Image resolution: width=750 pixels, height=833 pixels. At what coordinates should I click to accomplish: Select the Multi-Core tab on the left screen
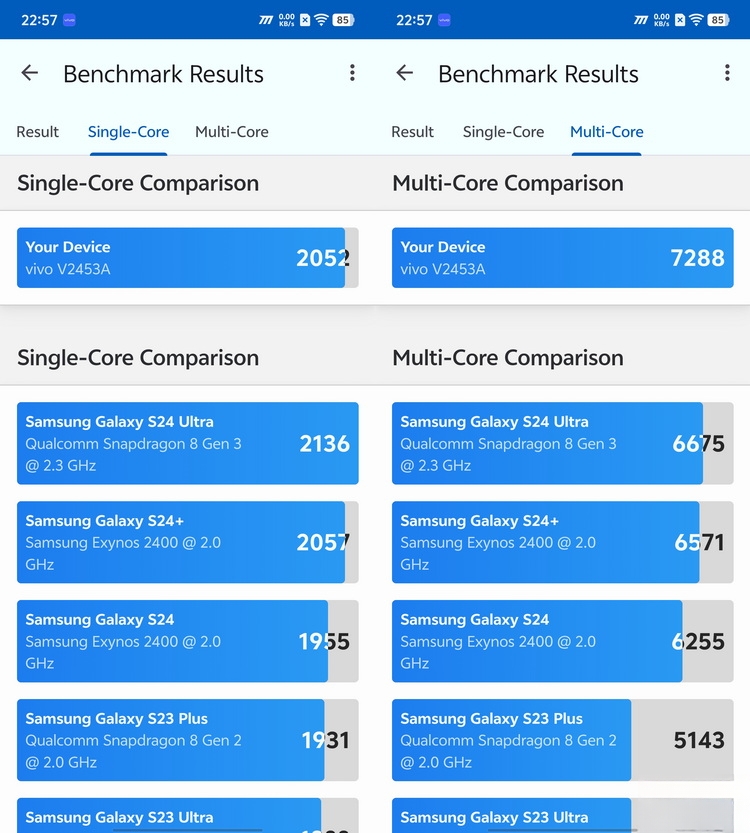coord(232,132)
